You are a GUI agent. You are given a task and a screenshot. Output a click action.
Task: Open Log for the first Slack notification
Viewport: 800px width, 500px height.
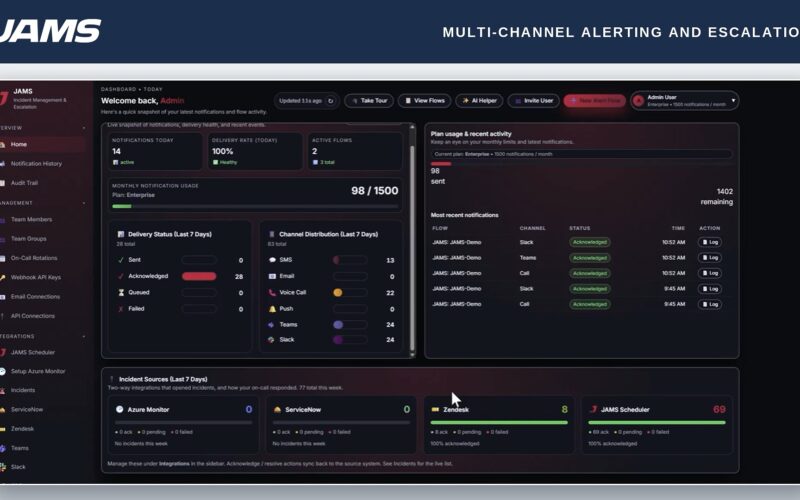click(710, 242)
